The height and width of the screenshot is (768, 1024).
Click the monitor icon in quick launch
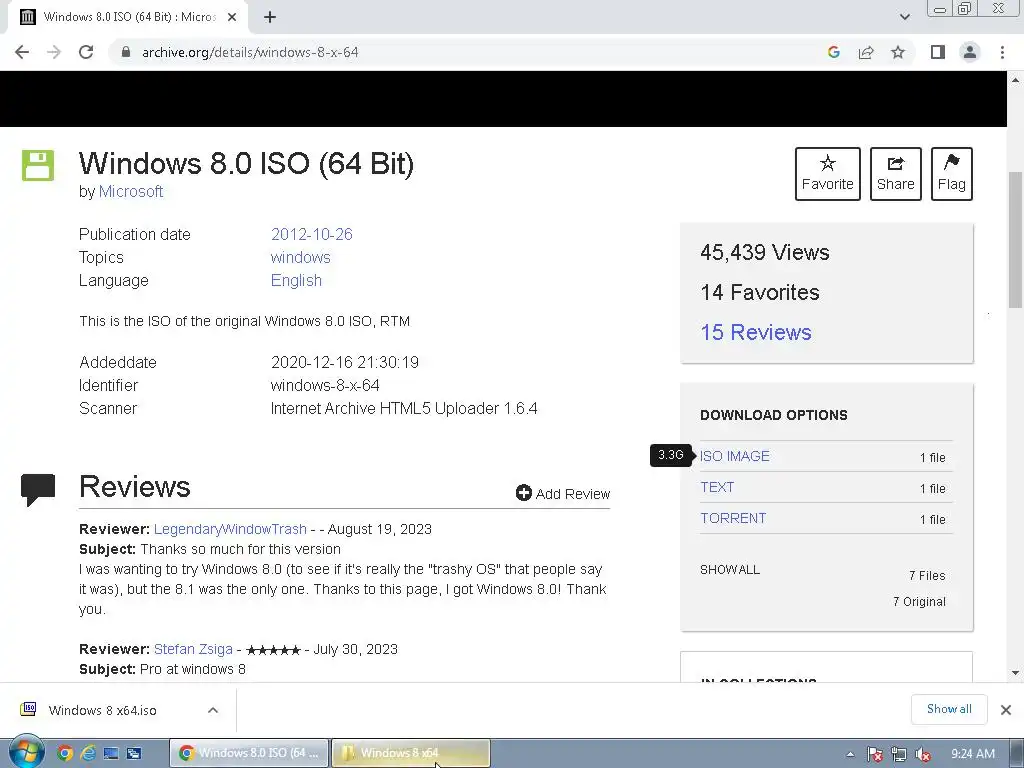(111, 754)
